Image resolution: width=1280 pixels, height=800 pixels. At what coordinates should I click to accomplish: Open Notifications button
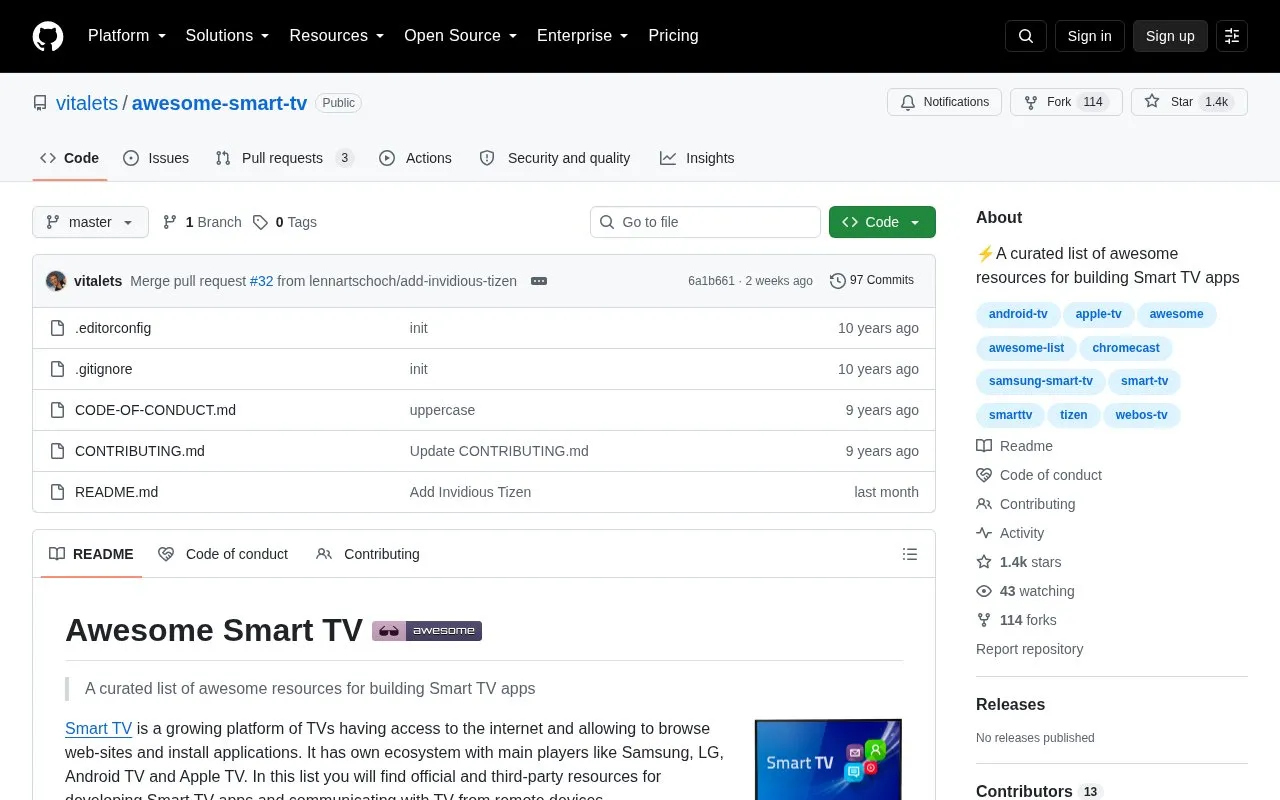[944, 102]
